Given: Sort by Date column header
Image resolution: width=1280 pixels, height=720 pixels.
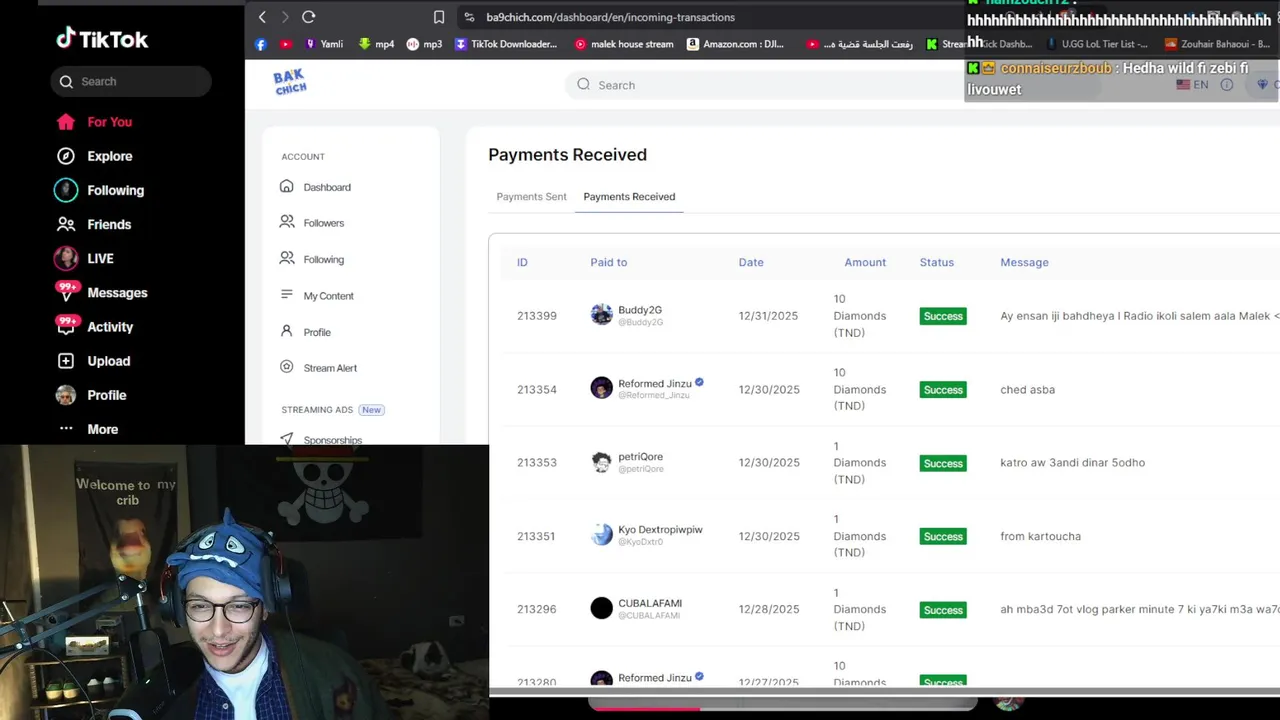Looking at the screenshot, I should (751, 262).
